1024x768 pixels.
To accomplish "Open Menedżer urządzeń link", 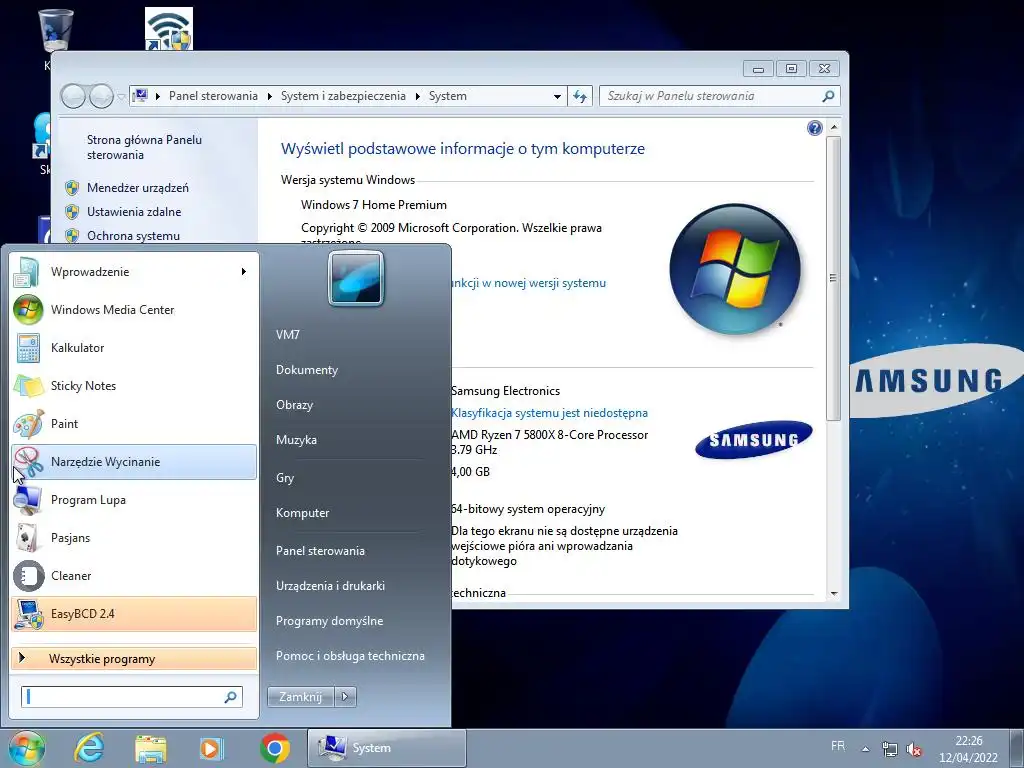I will pos(138,188).
